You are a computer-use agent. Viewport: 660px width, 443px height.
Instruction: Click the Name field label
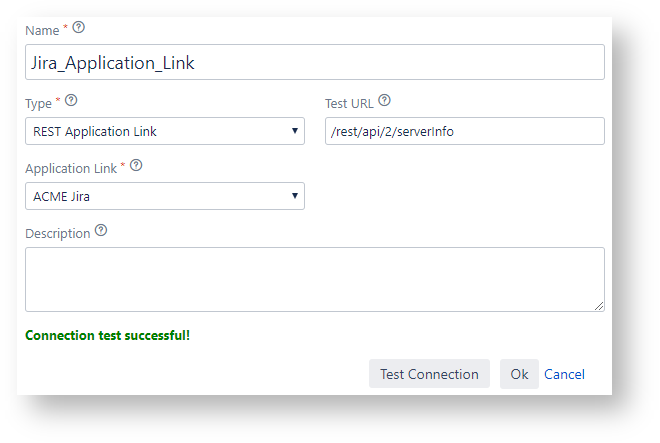pyautogui.click(x=42, y=29)
